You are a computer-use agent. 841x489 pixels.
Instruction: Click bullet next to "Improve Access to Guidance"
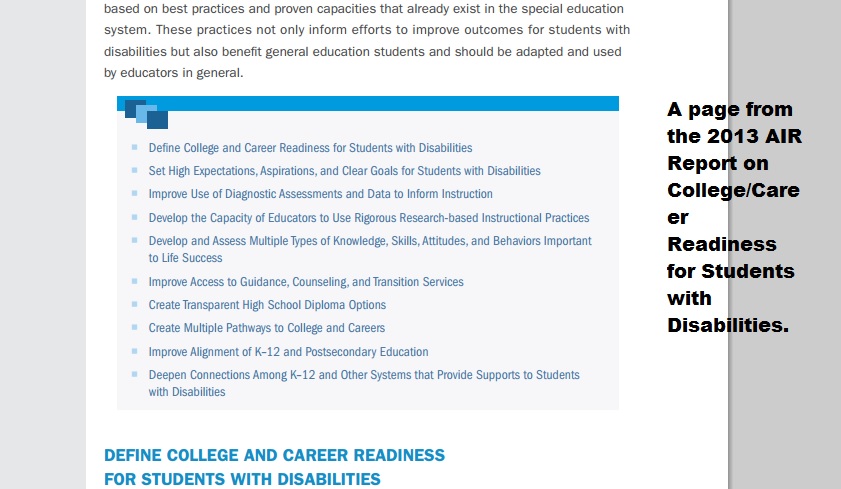click(x=135, y=282)
